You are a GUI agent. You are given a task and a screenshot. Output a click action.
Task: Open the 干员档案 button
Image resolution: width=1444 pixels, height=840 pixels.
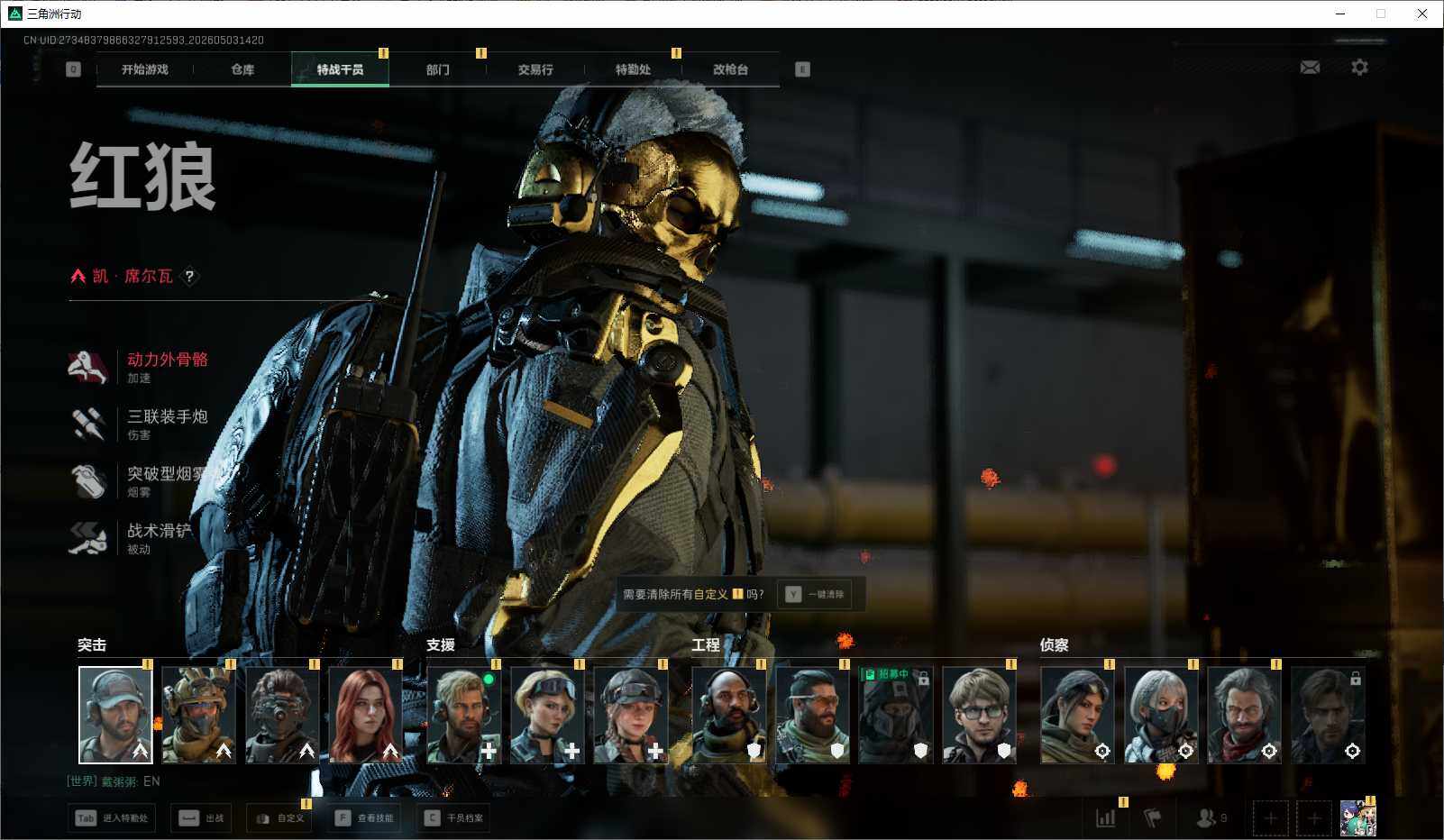455,818
